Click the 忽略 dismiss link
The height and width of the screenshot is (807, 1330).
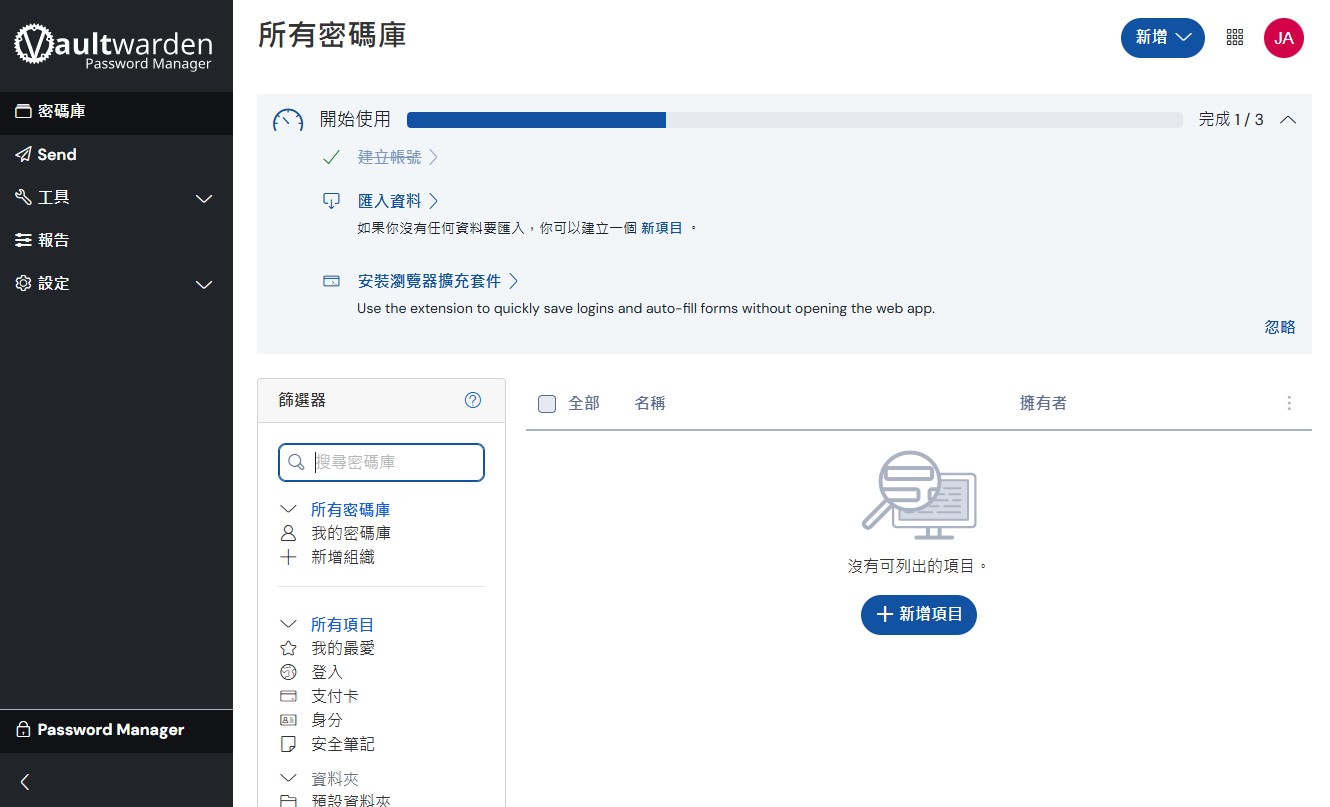(x=1279, y=327)
